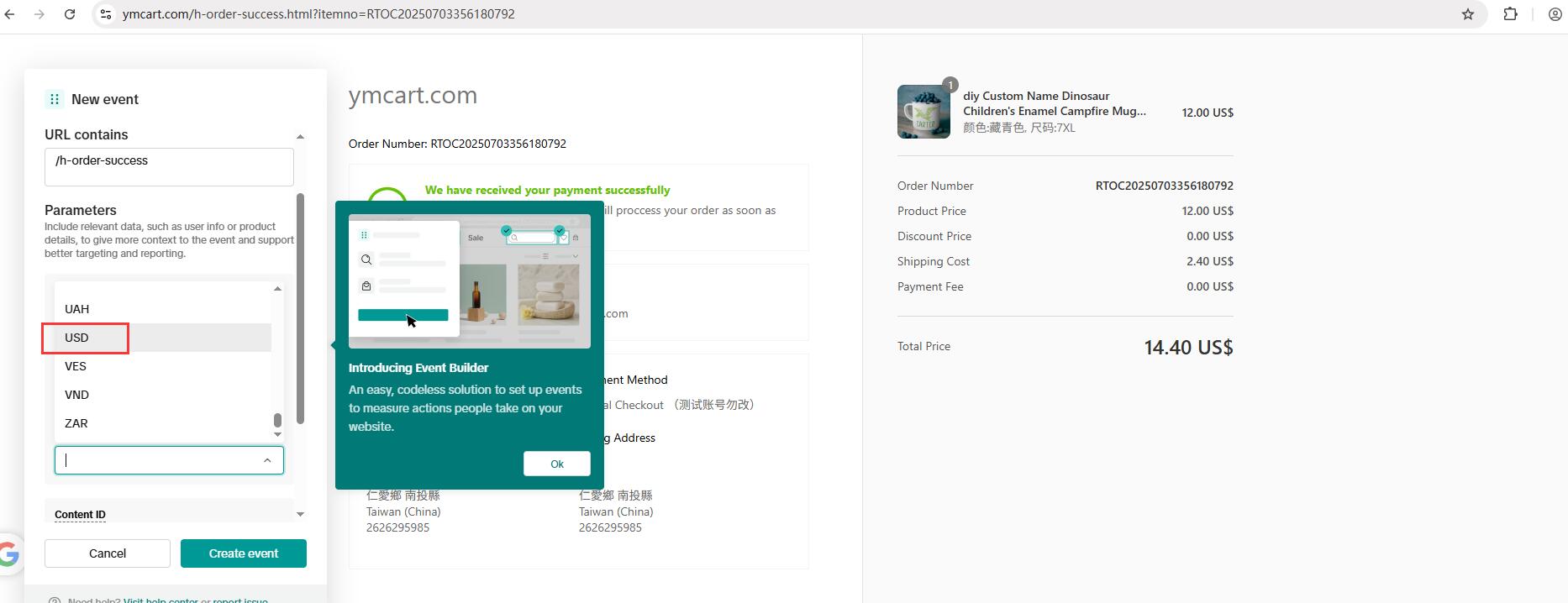The width and height of the screenshot is (1568, 603).
Task: Collapse the URL contains section arrow
Action: 300,136
